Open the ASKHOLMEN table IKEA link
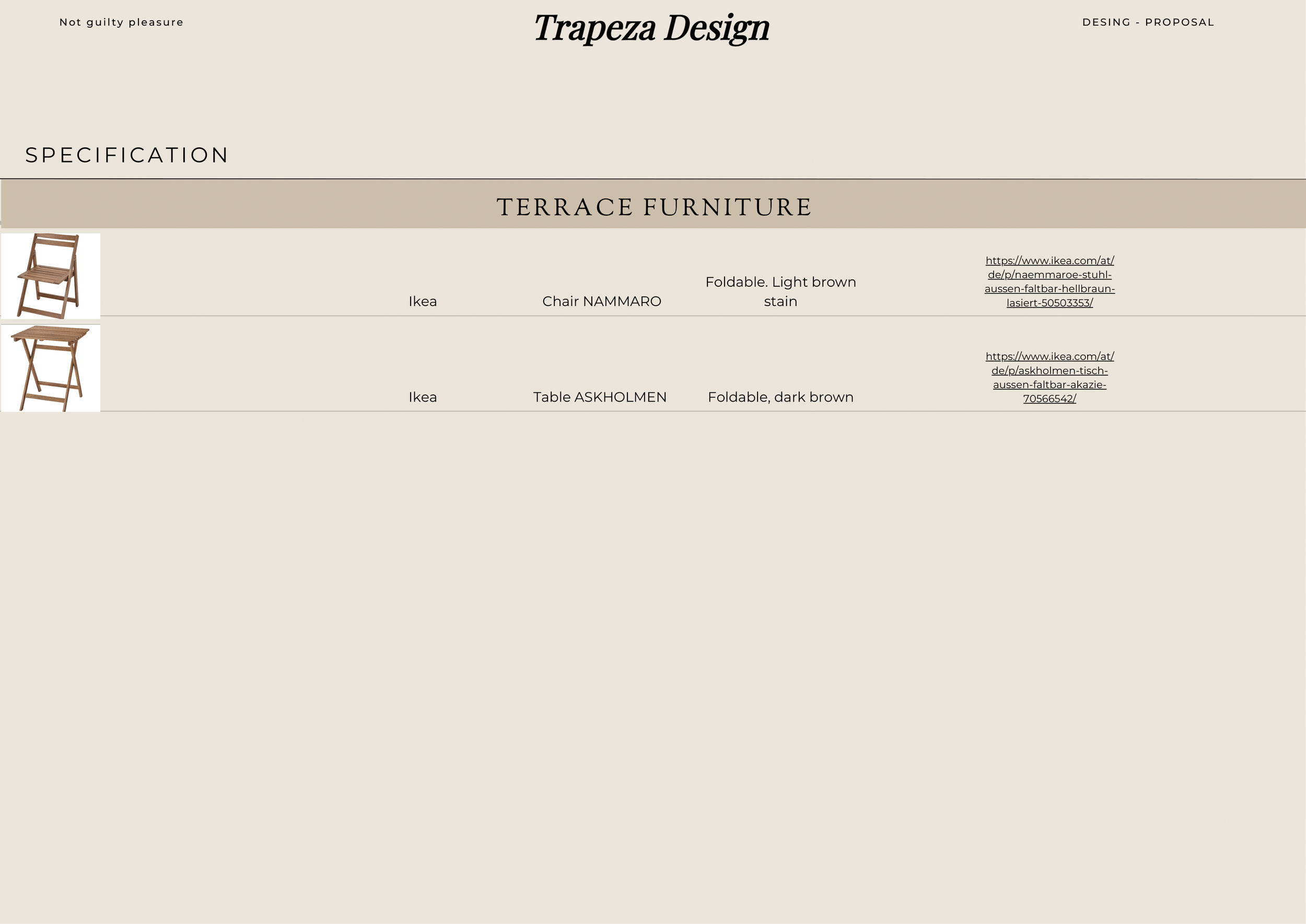 (1050, 377)
